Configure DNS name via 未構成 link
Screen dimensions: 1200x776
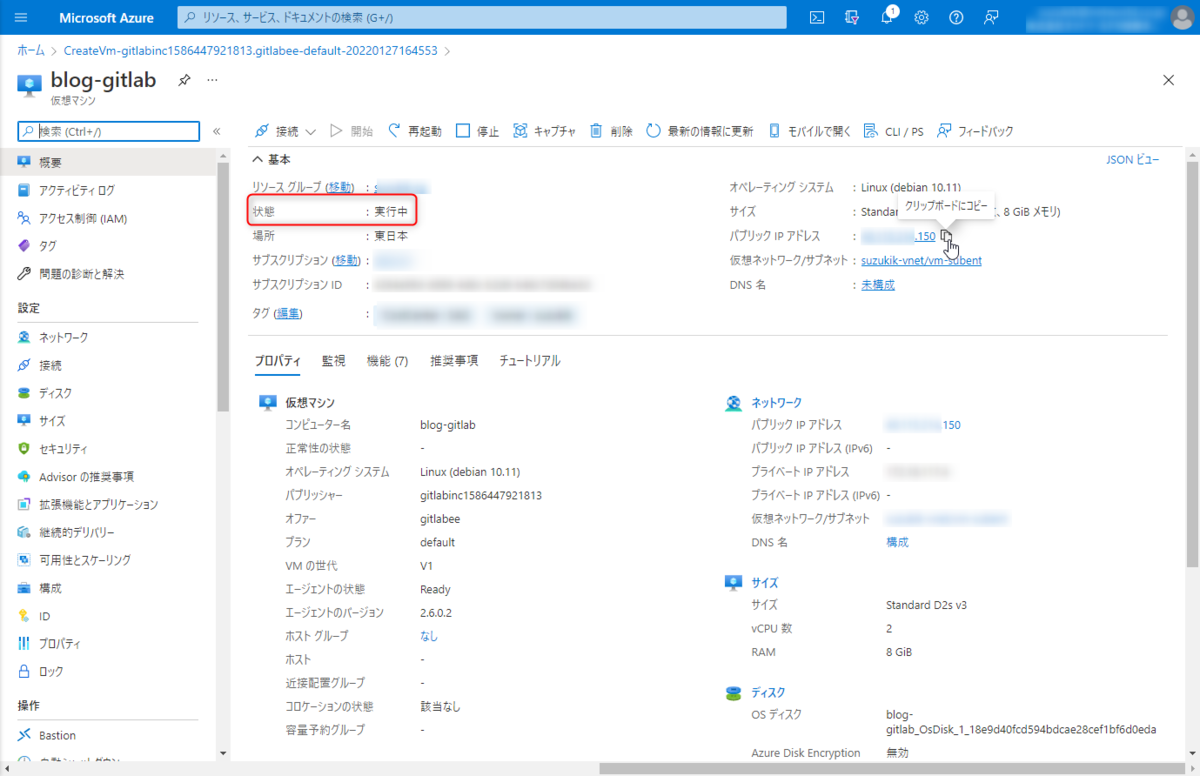pos(876,282)
